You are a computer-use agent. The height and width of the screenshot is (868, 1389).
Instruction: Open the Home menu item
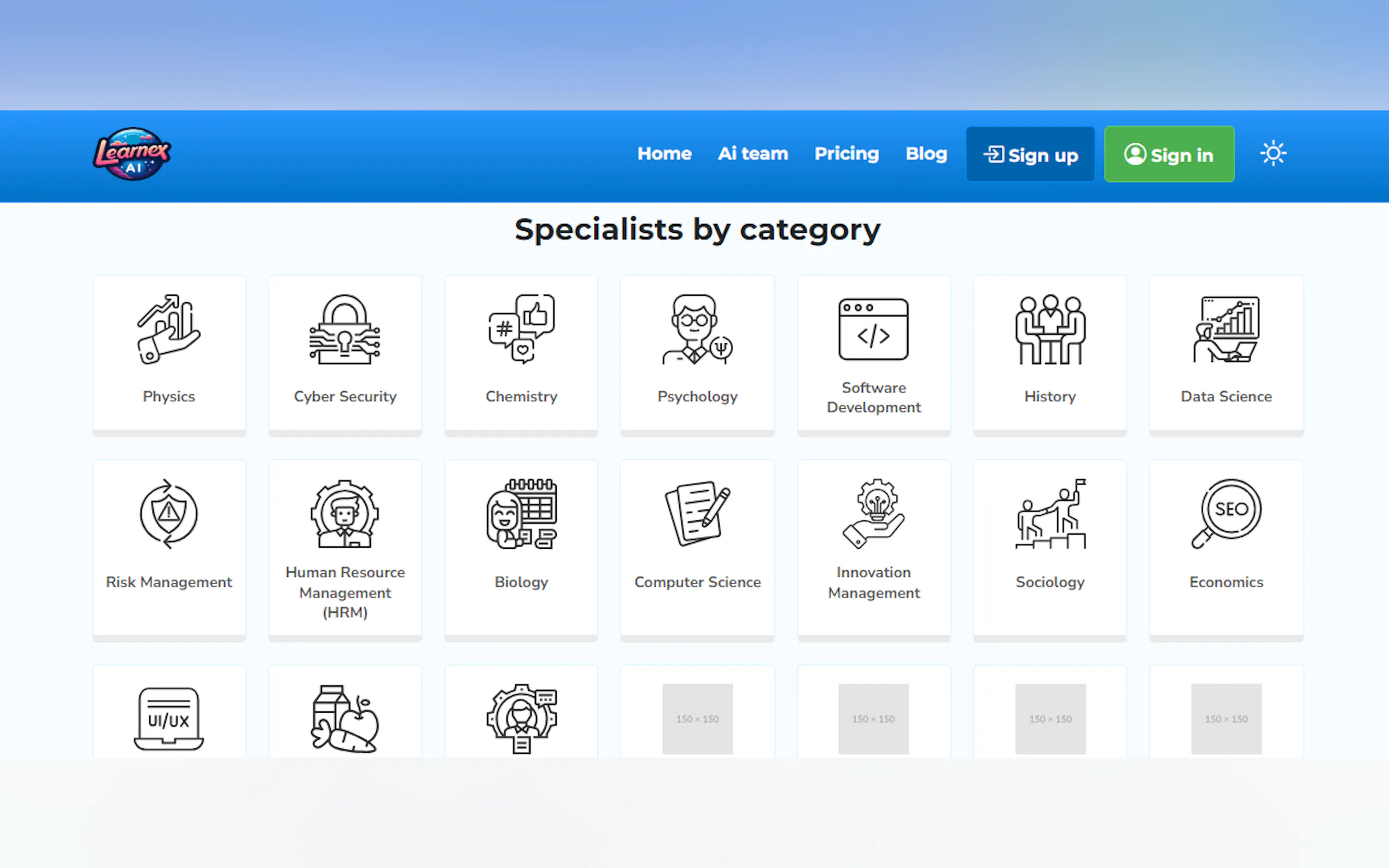pos(664,154)
